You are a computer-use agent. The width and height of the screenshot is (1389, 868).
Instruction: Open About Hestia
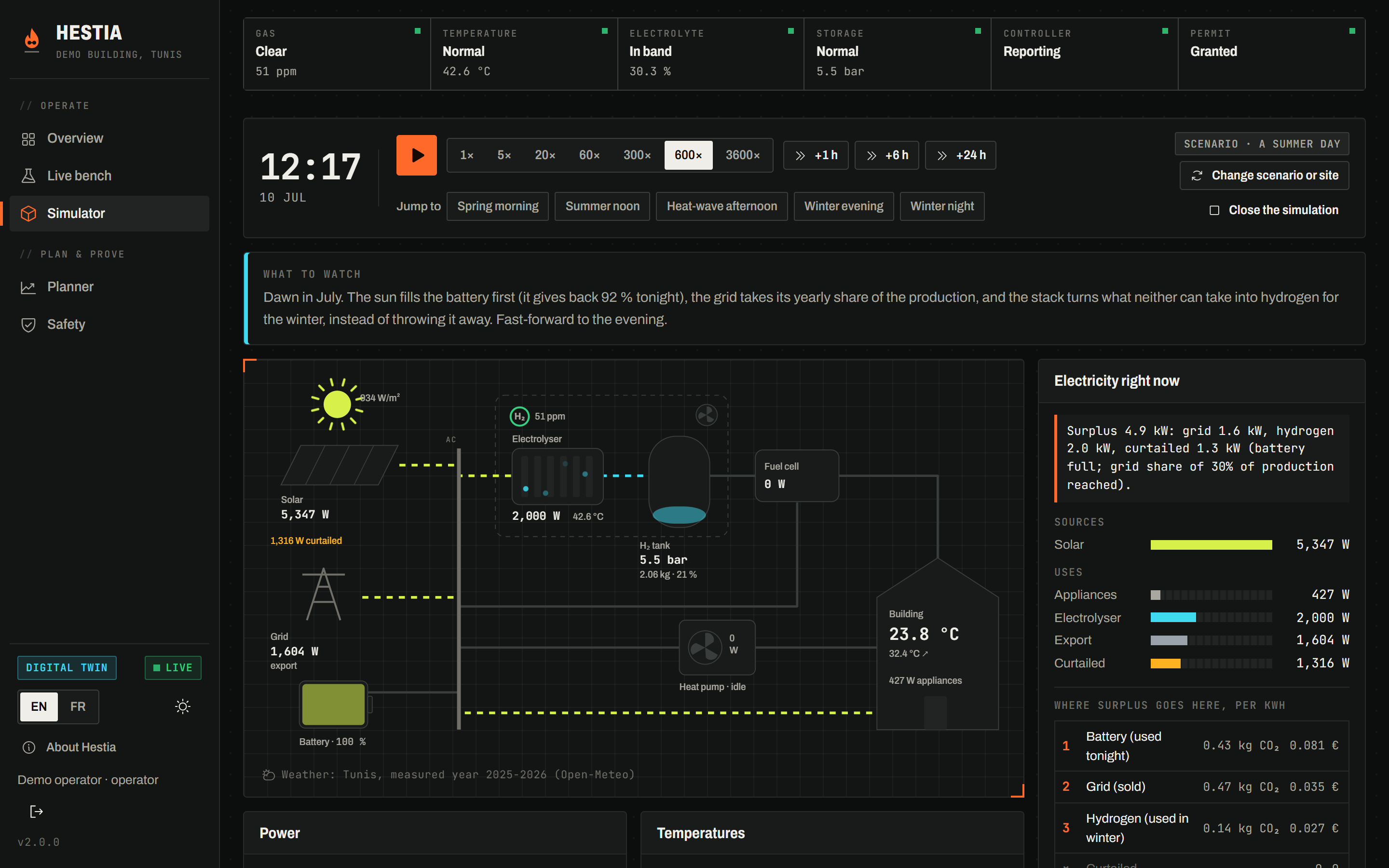click(x=69, y=747)
